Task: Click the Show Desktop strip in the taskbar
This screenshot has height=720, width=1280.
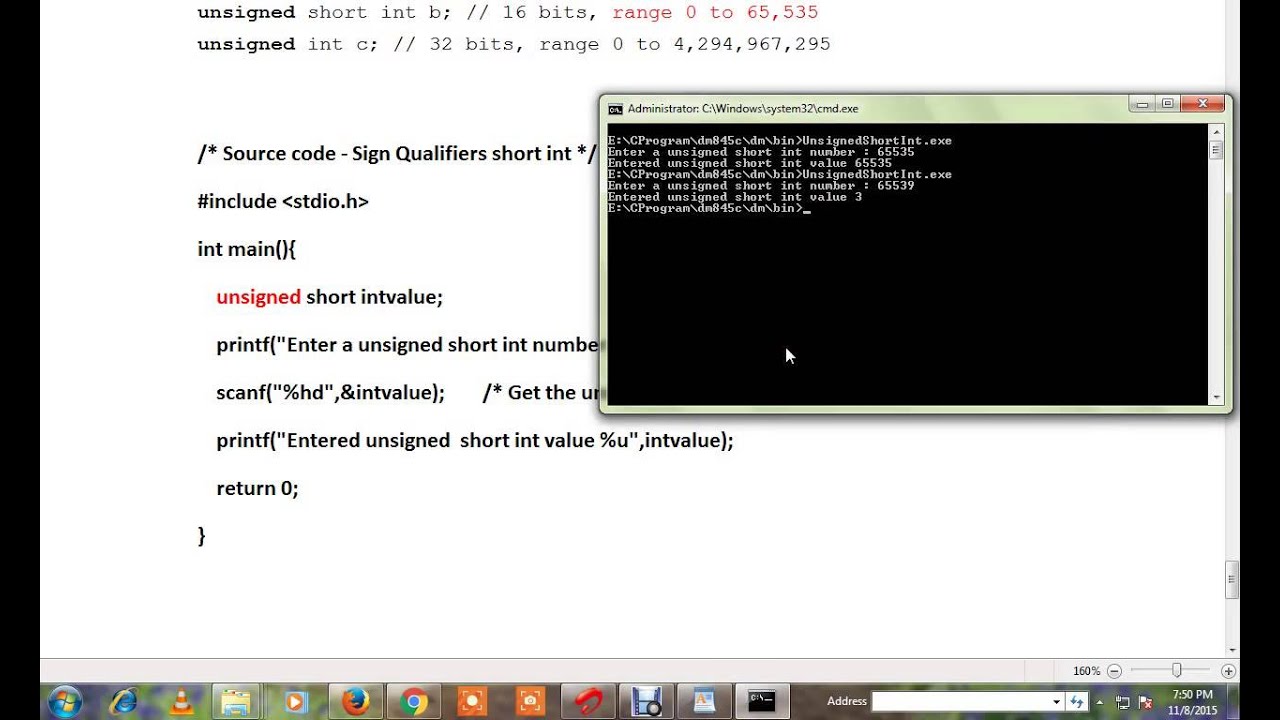Action: pos(1234,702)
